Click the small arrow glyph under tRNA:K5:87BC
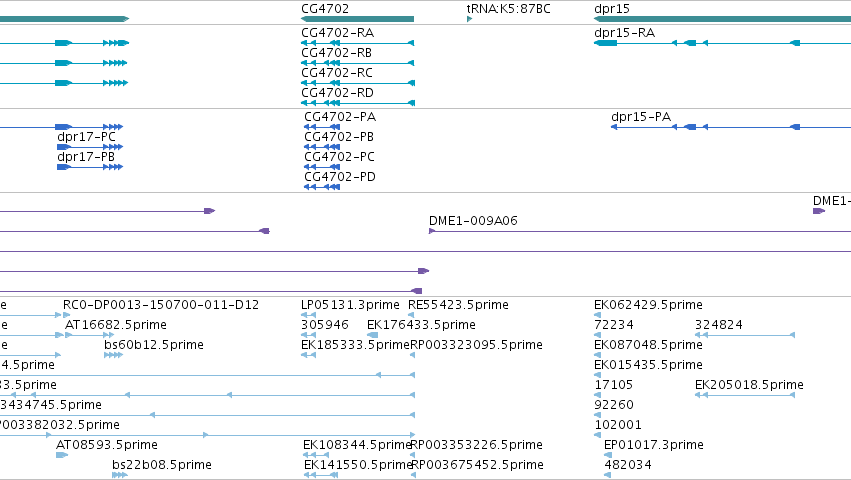 click(469, 19)
